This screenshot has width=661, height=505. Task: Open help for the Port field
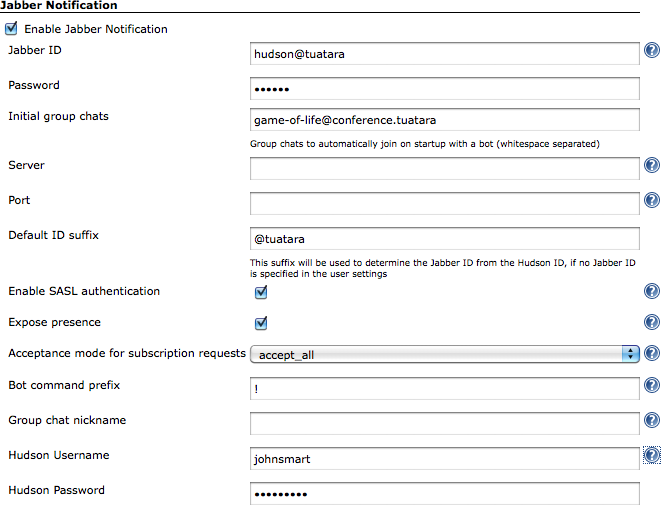pos(652,200)
